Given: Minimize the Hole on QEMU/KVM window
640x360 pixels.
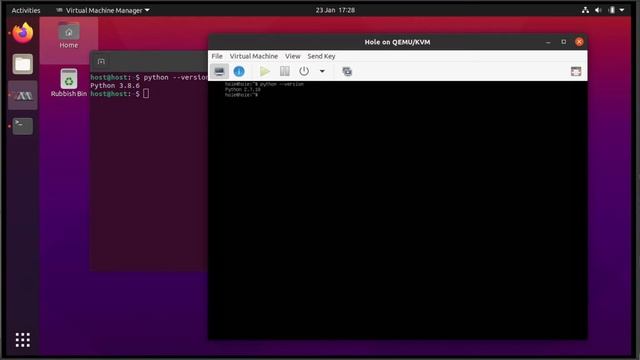Looking at the screenshot, I should click(x=548, y=42).
